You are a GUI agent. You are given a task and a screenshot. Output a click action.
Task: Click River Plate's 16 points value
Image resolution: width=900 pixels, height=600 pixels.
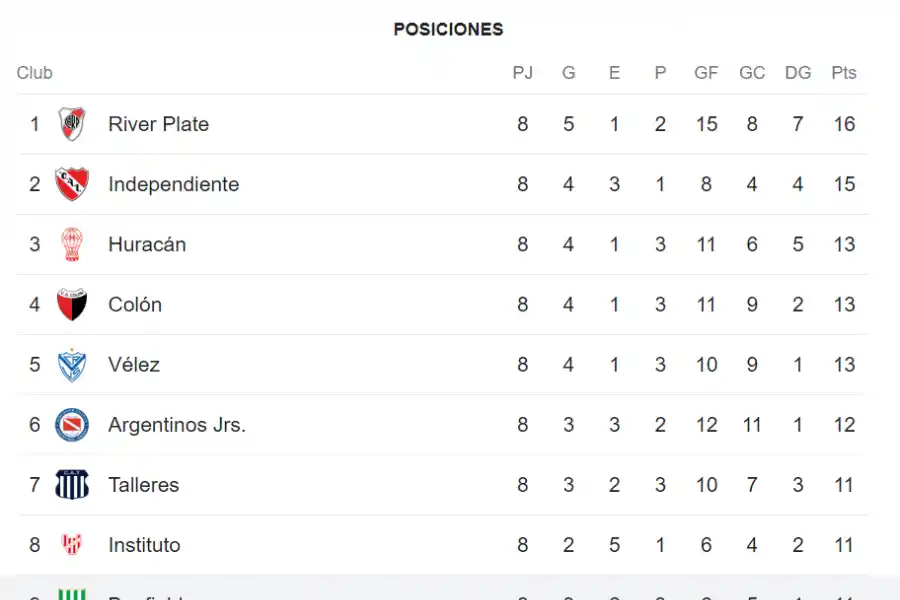click(x=844, y=124)
